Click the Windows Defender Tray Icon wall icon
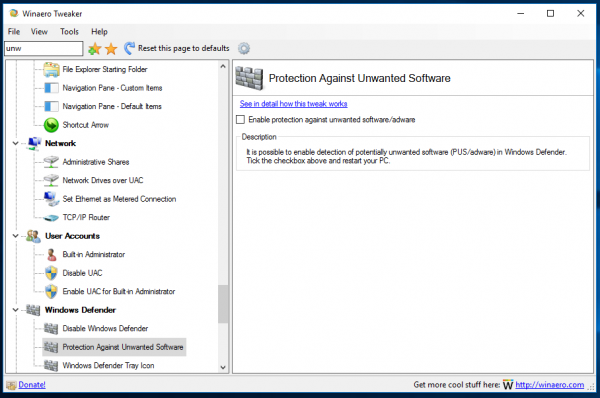This screenshot has width=600, height=398. coord(51,366)
